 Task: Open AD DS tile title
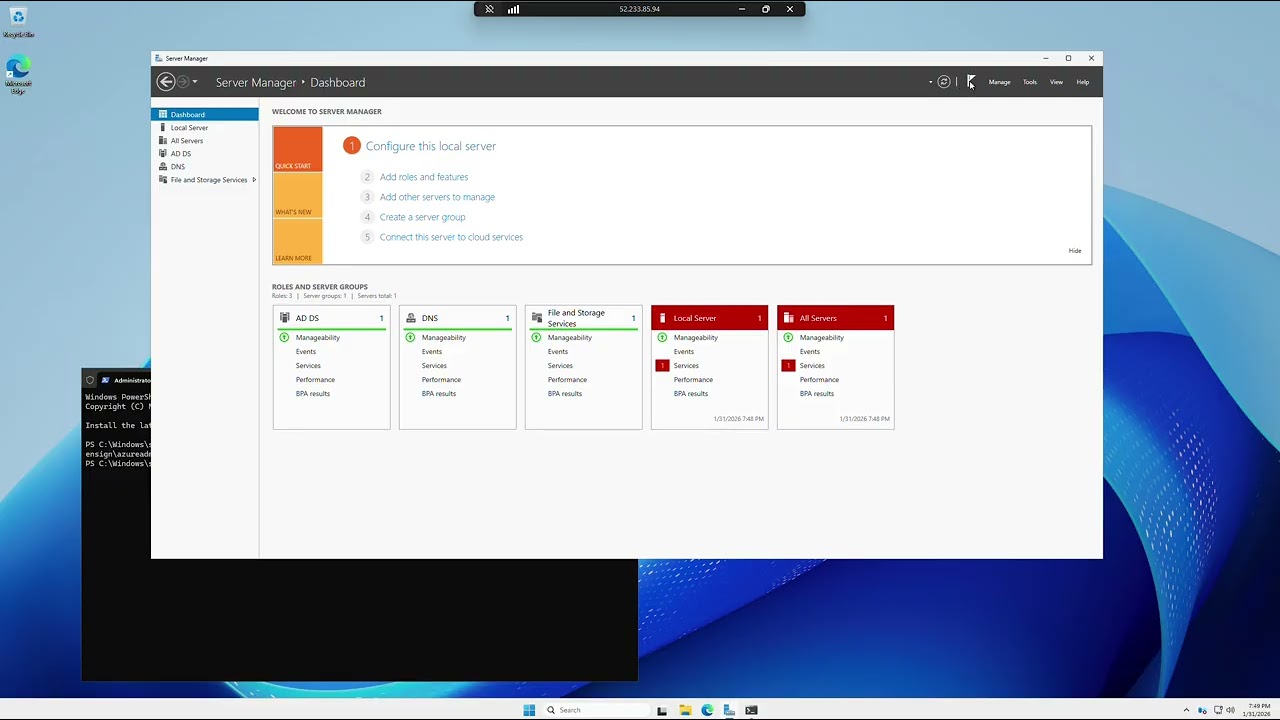[307, 318]
